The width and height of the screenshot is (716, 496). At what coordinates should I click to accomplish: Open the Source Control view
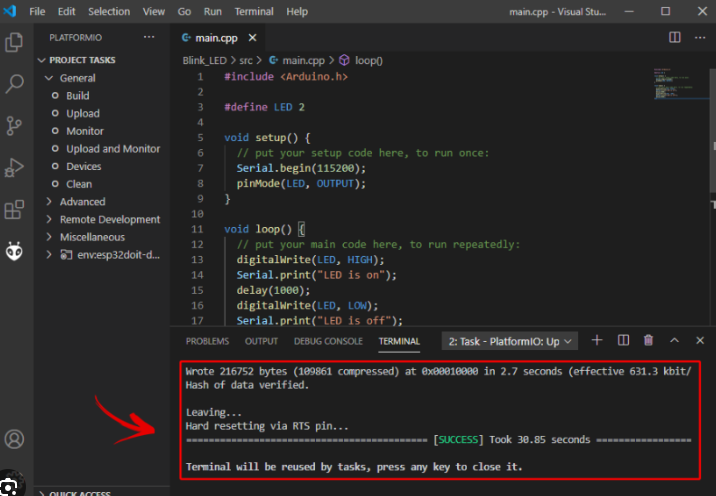15,126
